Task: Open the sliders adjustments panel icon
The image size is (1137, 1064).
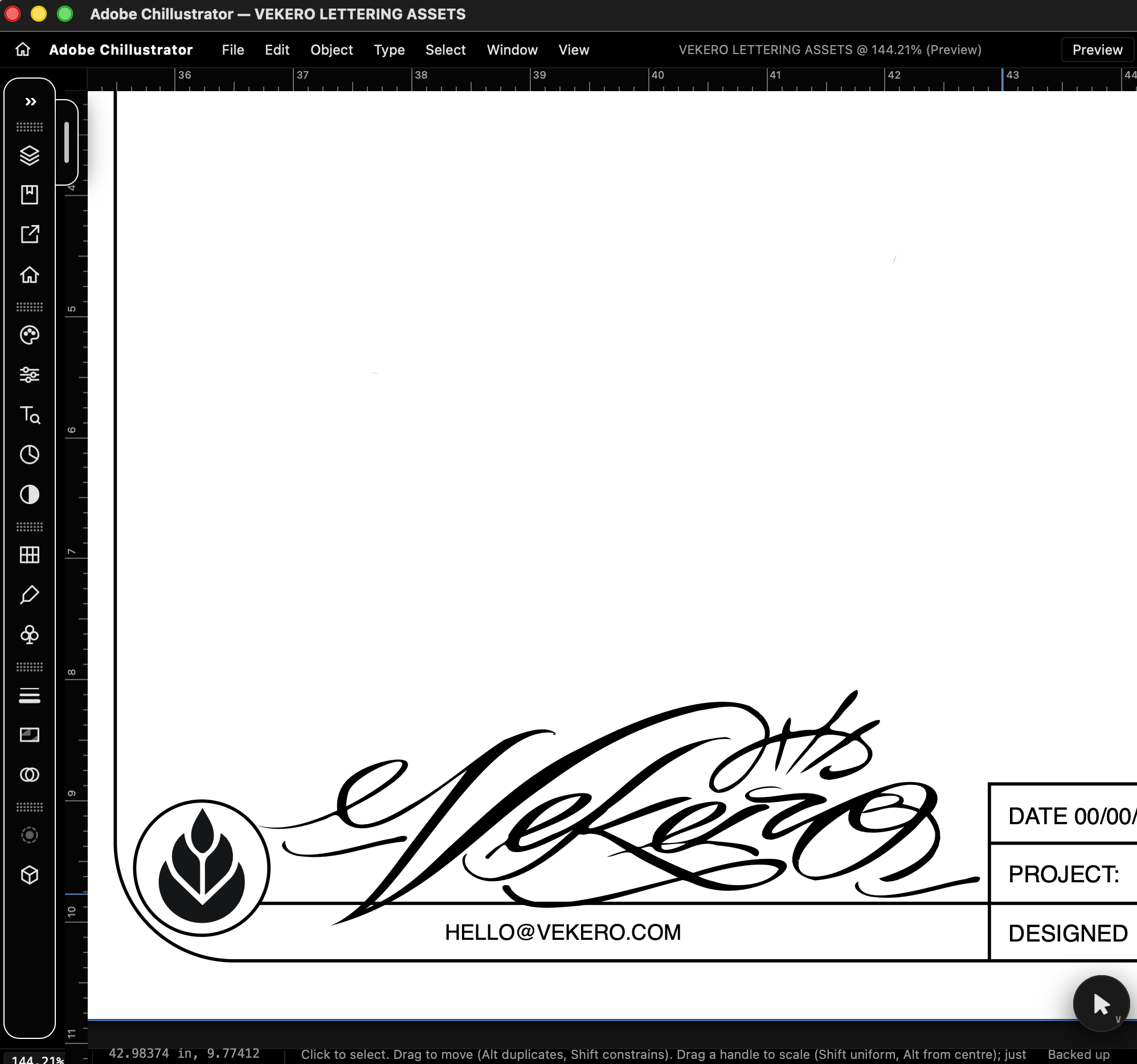Action: pyautogui.click(x=30, y=375)
